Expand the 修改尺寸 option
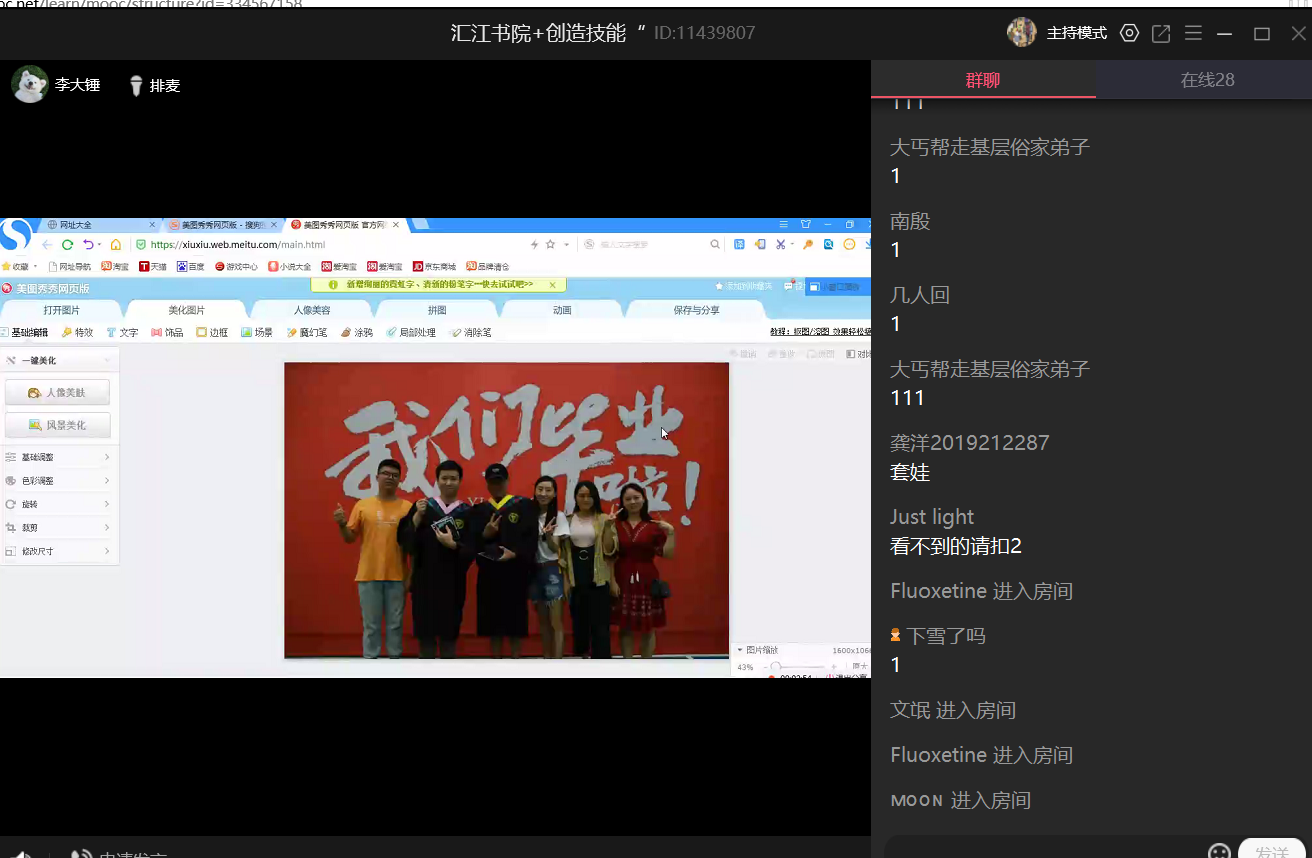Screen dimensions: 1312x858 coord(58,551)
